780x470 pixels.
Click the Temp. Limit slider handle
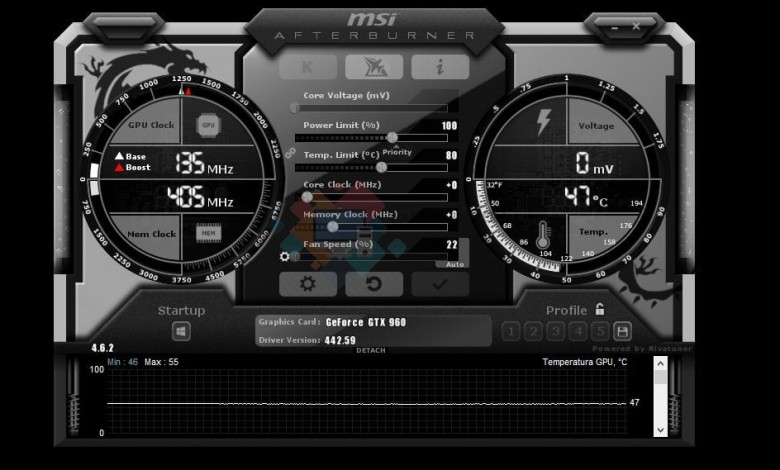pos(381,167)
